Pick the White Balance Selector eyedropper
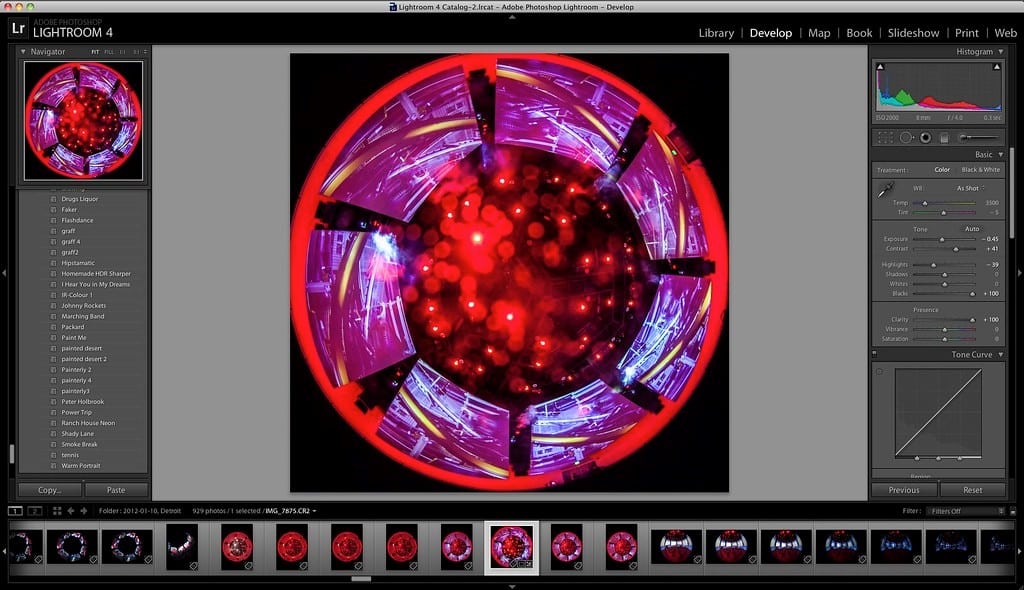This screenshot has width=1024, height=590. [x=886, y=190]
